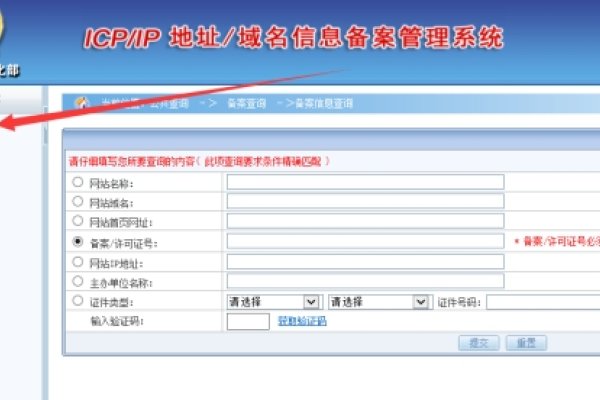Select the 网站名称 radio button
The width and height of the screenshot is (600, 400).
(77, 182)
